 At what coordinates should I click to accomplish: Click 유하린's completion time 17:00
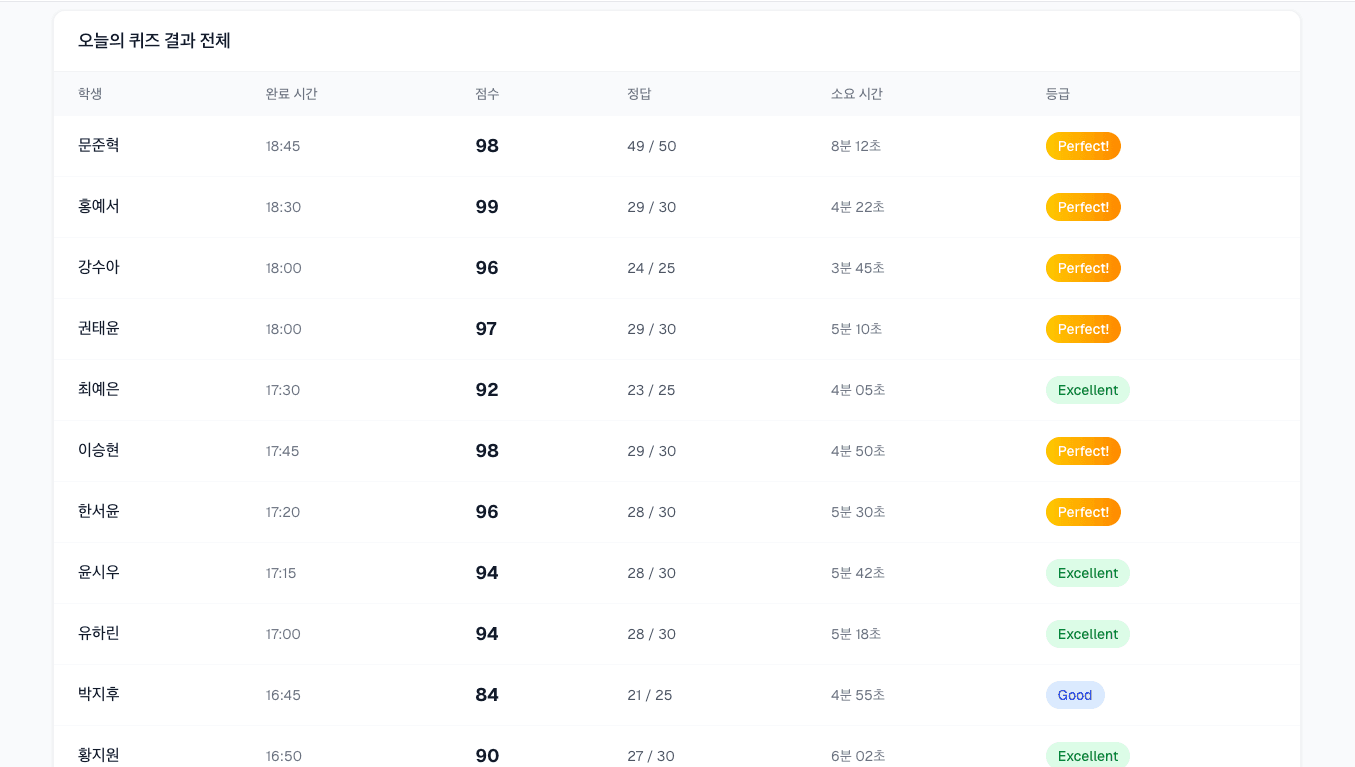[x=283, y=634]
